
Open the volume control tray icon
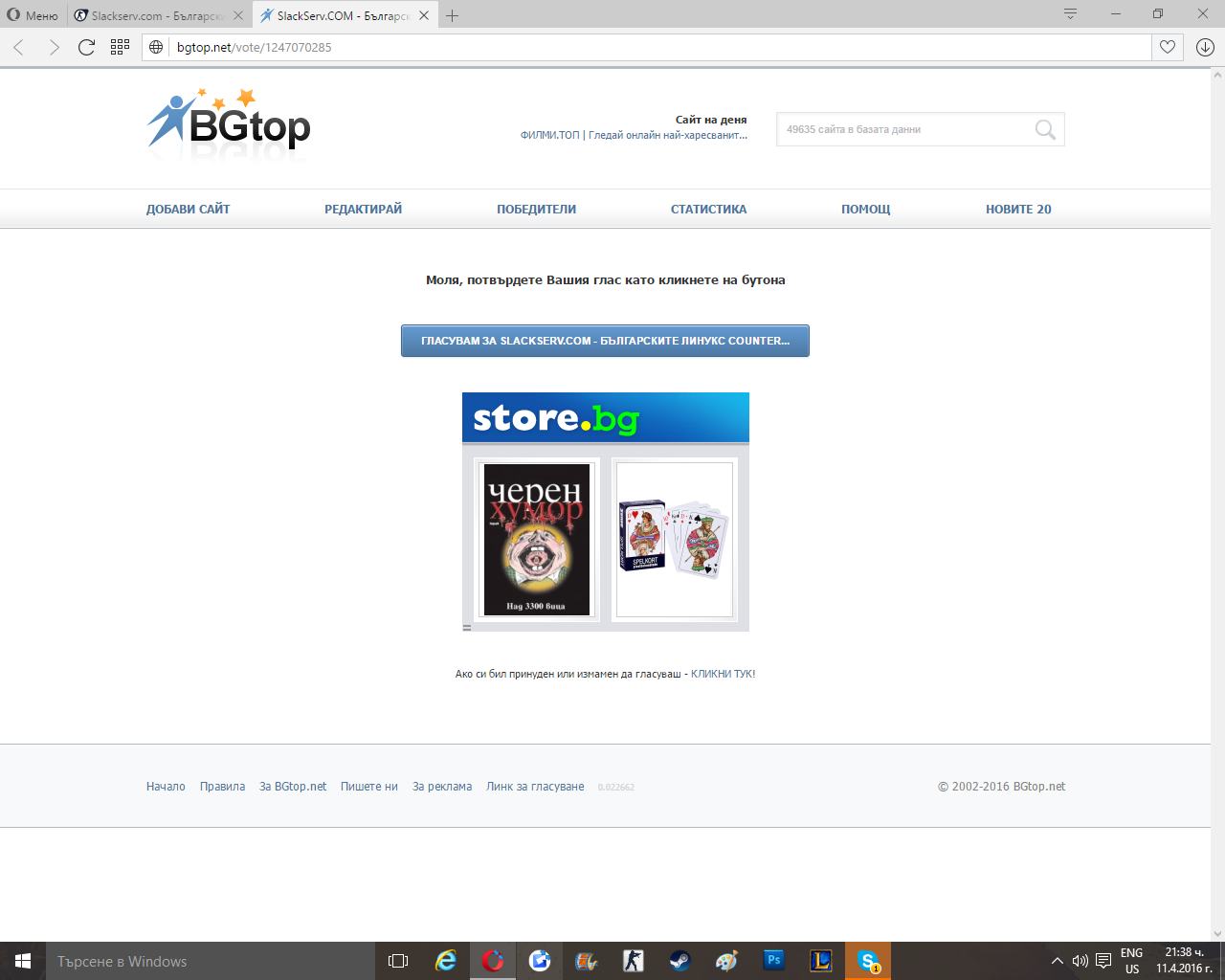pyautogui.click(x=1080, y=961)
